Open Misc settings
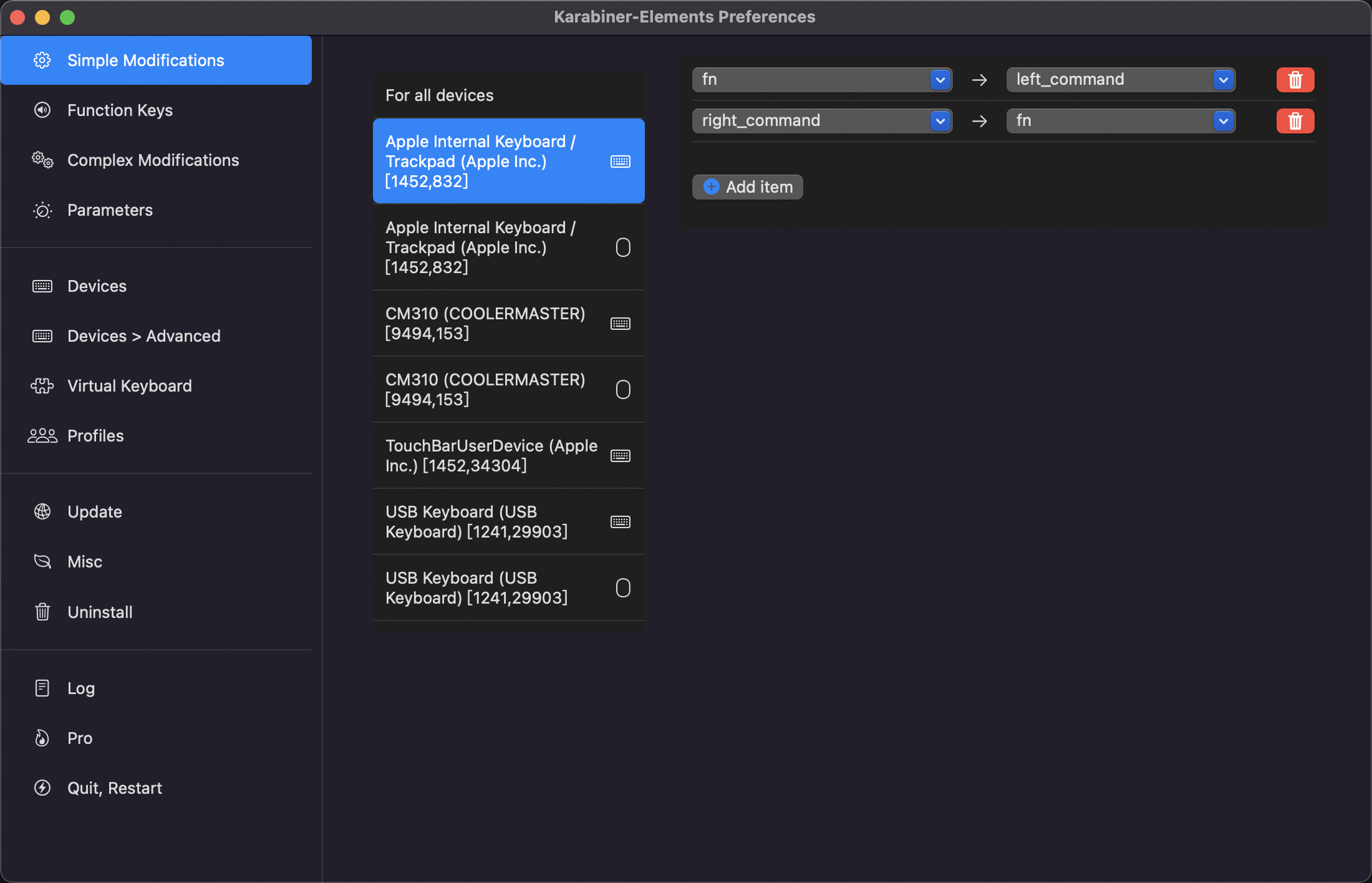The image size is (1372, 883). (x=157, y=562)
